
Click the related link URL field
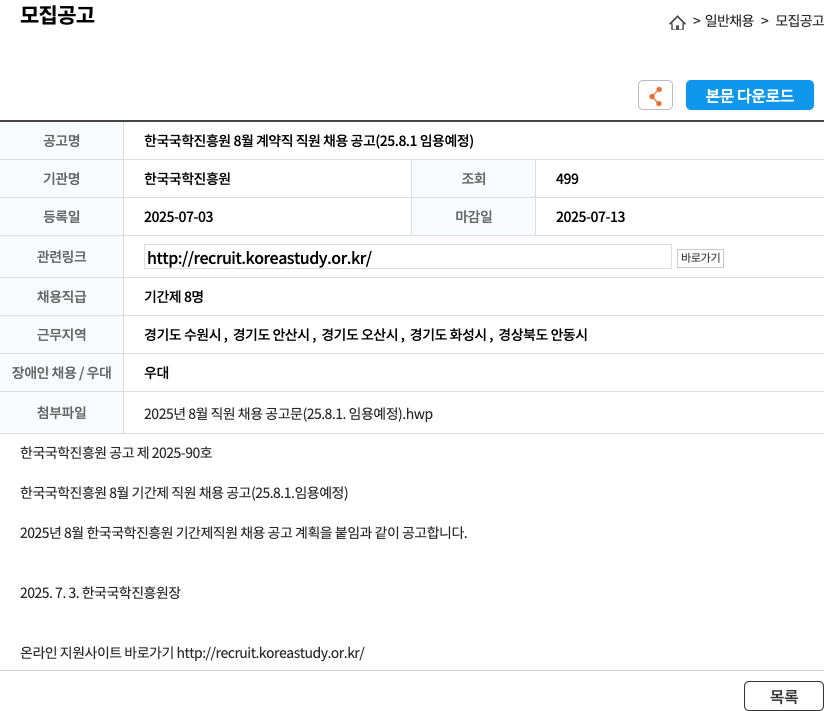click(407, 257)
